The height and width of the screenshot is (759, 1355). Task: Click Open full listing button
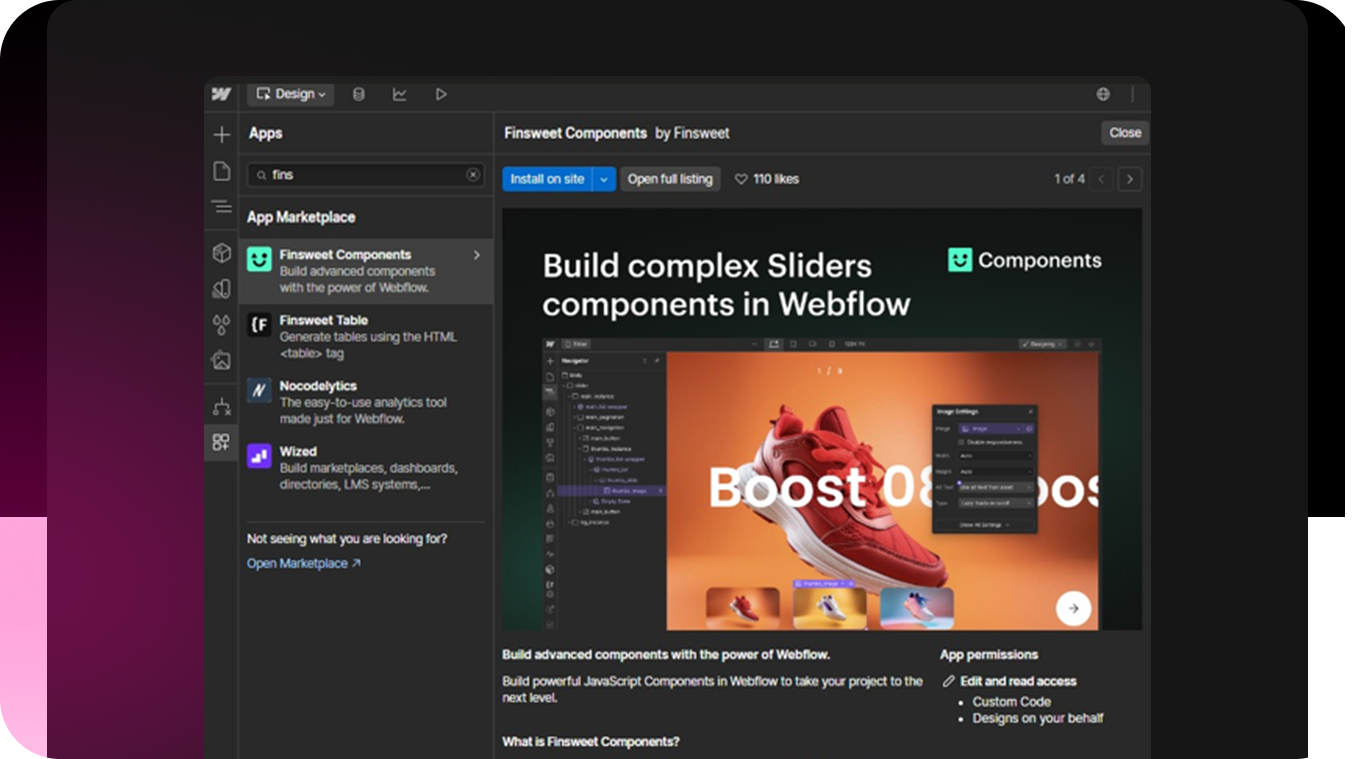670,179
